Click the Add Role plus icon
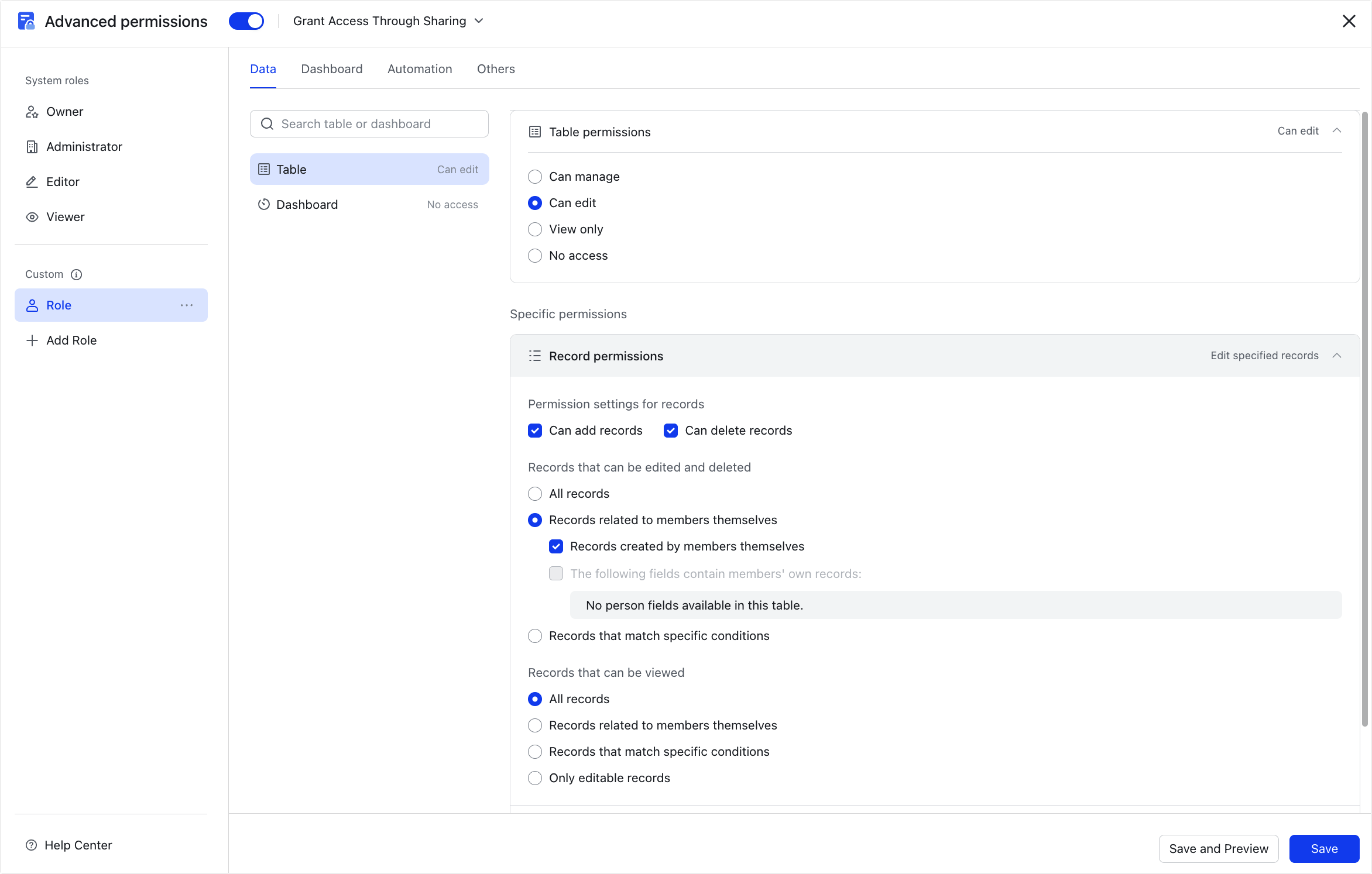Image resolution: width=1372 pixels, height=874 pixels. tap(32, 340)
